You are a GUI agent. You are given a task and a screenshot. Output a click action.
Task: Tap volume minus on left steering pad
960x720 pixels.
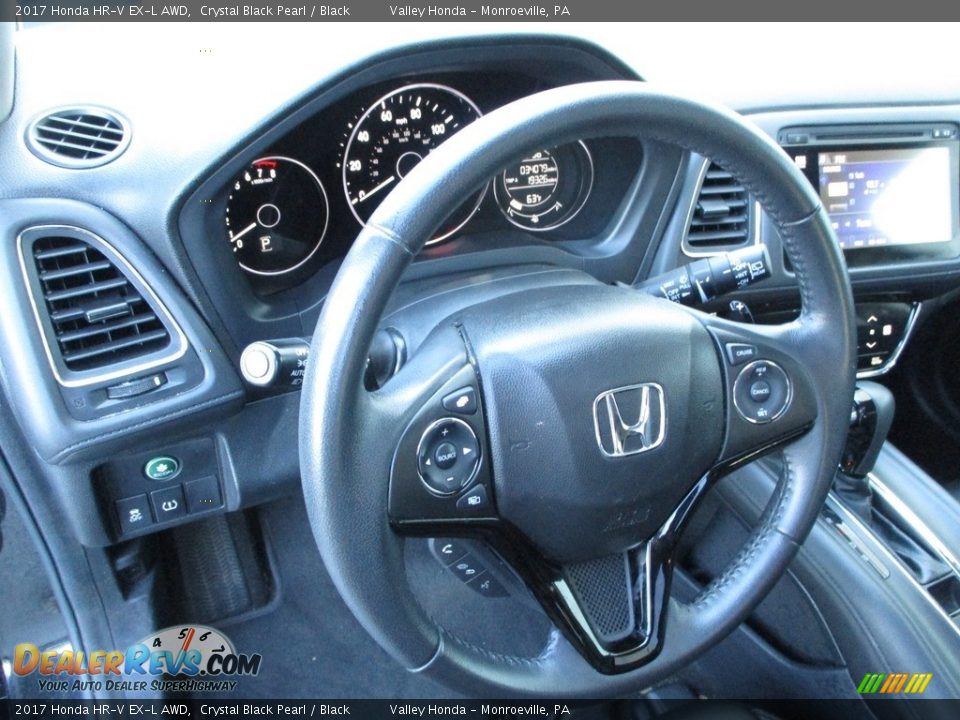pos(451,480)
